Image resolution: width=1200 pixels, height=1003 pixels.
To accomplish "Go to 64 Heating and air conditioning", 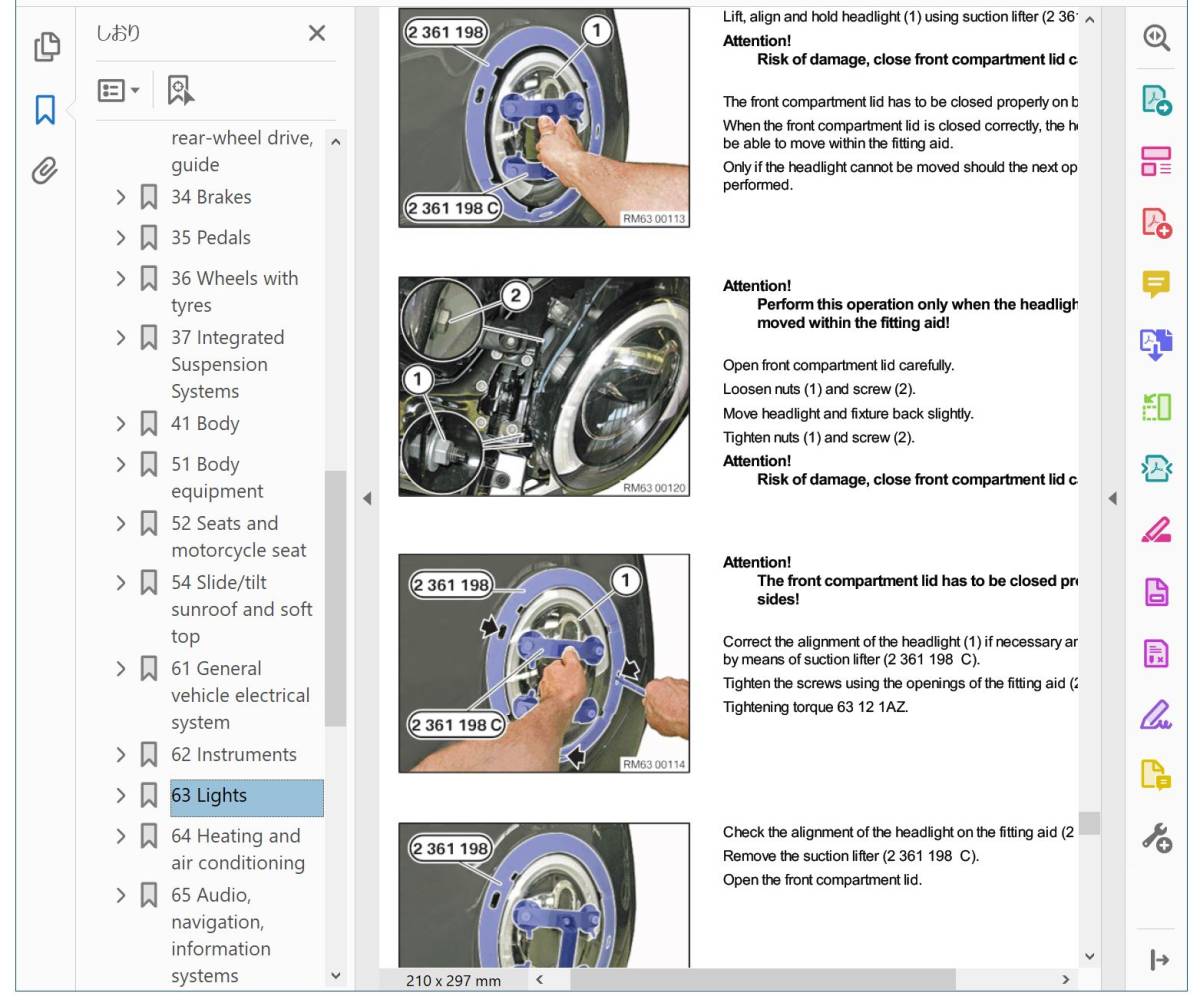I will tap(238, 849).
